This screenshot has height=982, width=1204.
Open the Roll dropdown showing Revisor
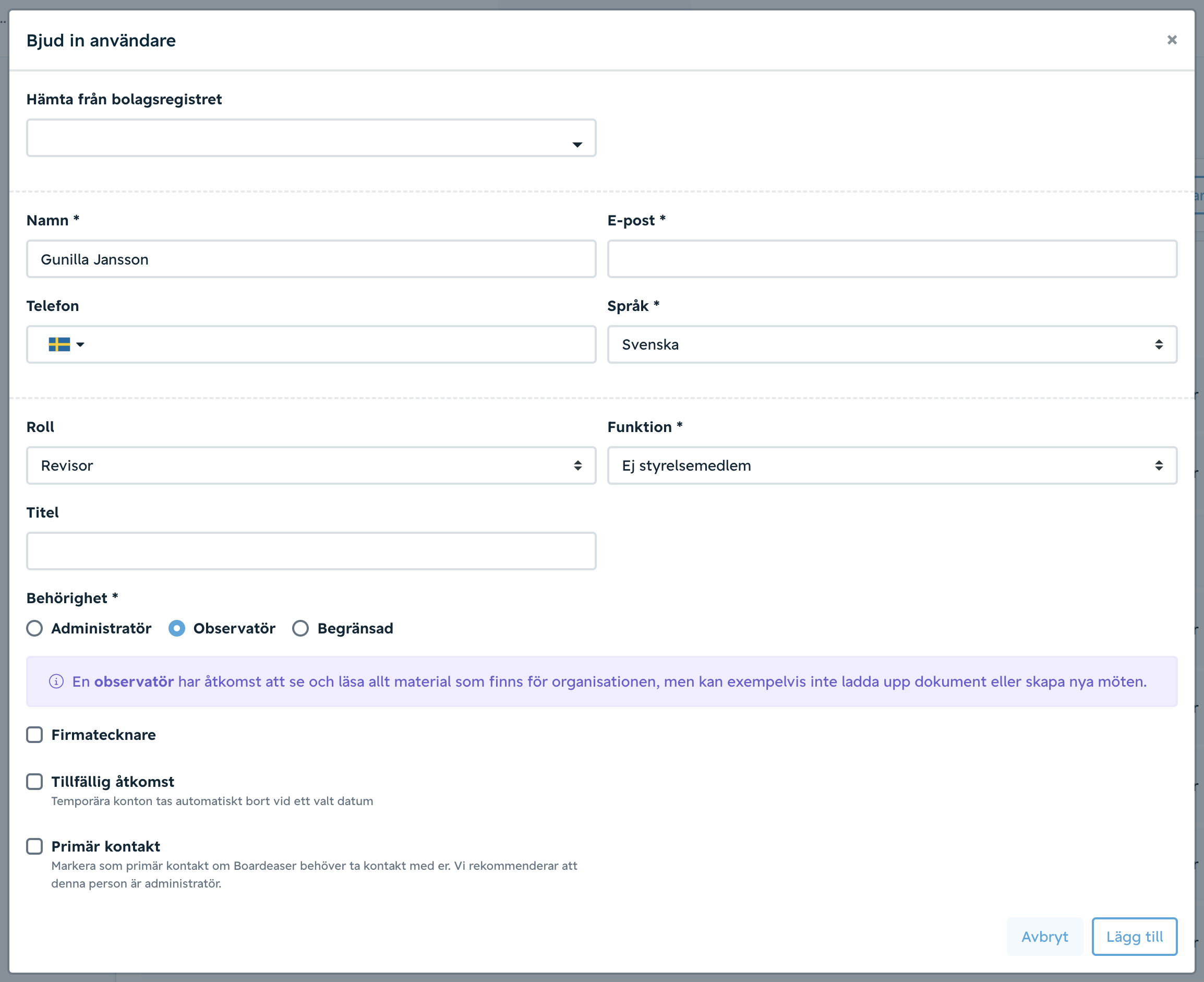[311, 465]
